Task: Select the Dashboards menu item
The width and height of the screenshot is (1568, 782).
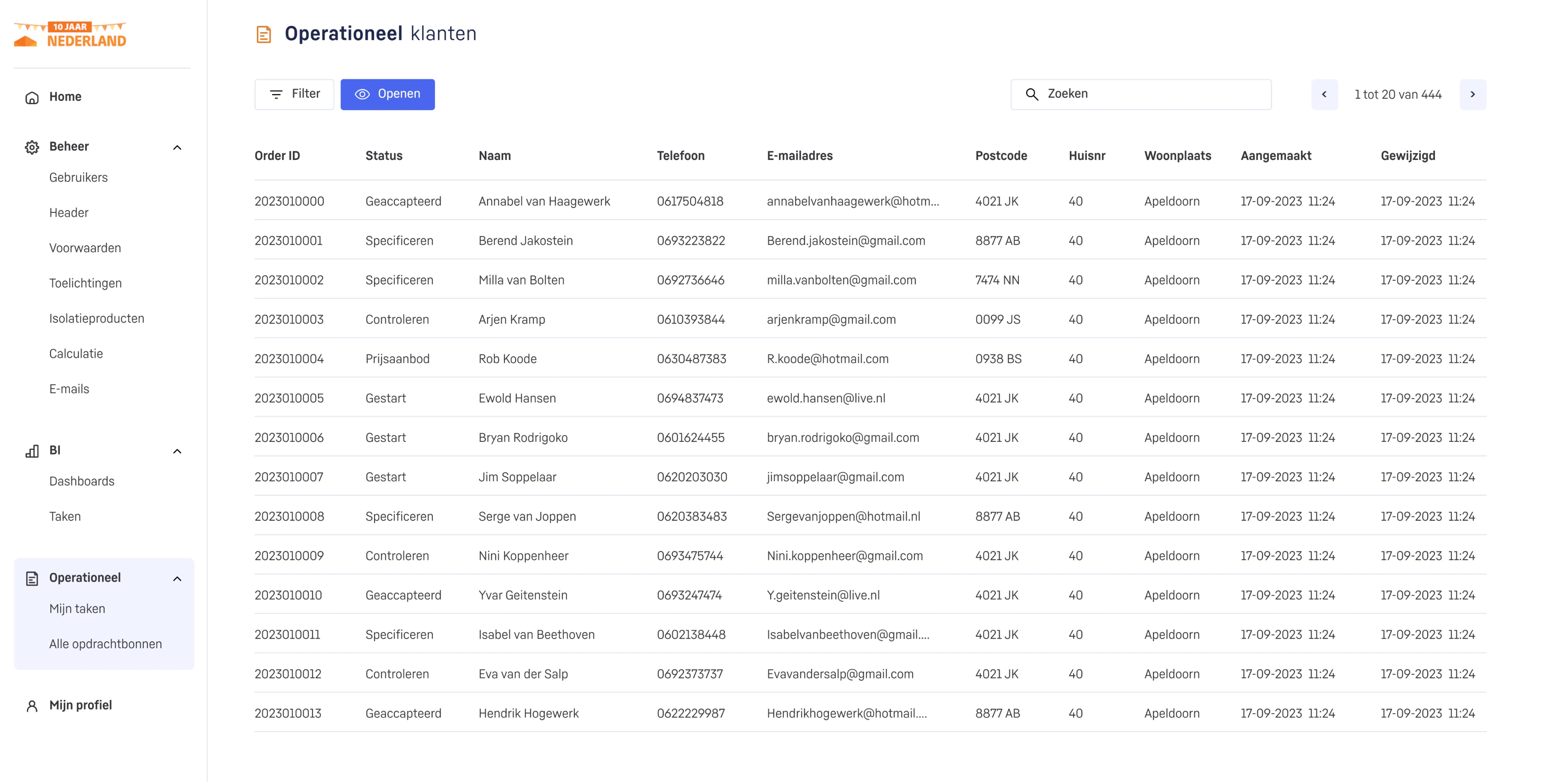Action: [82, 481]
